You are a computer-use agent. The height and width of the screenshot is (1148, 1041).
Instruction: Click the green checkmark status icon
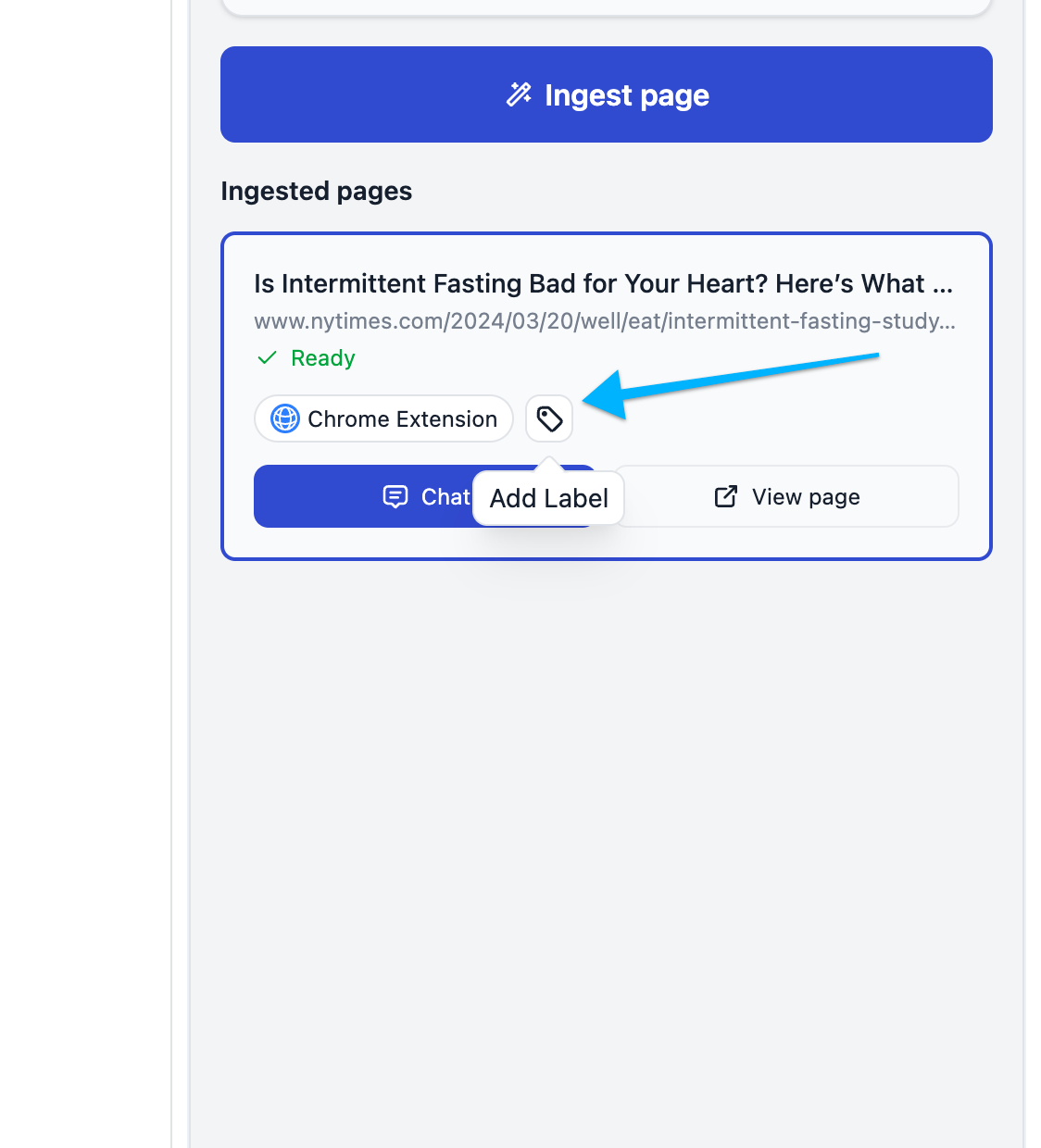(268, 358)
